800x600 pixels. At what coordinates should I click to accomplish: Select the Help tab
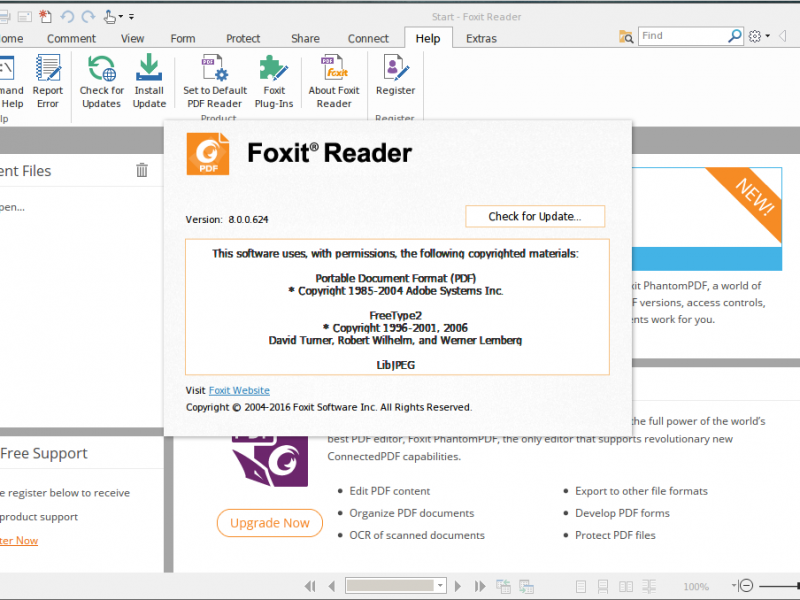point(428,38)
